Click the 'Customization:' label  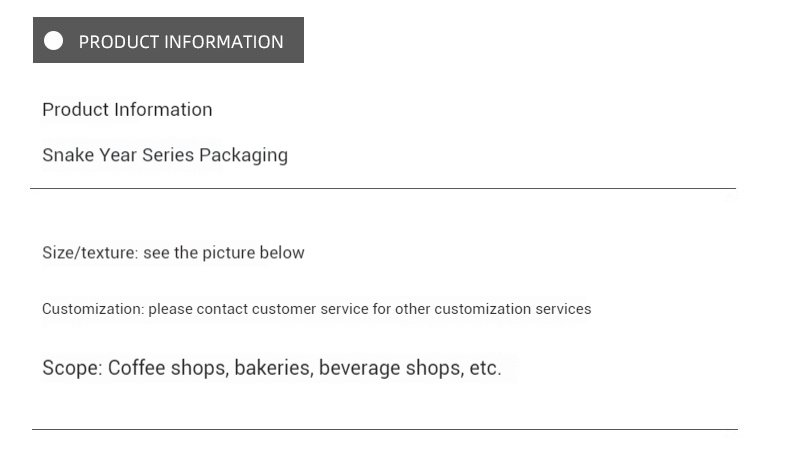pos(93,309)
